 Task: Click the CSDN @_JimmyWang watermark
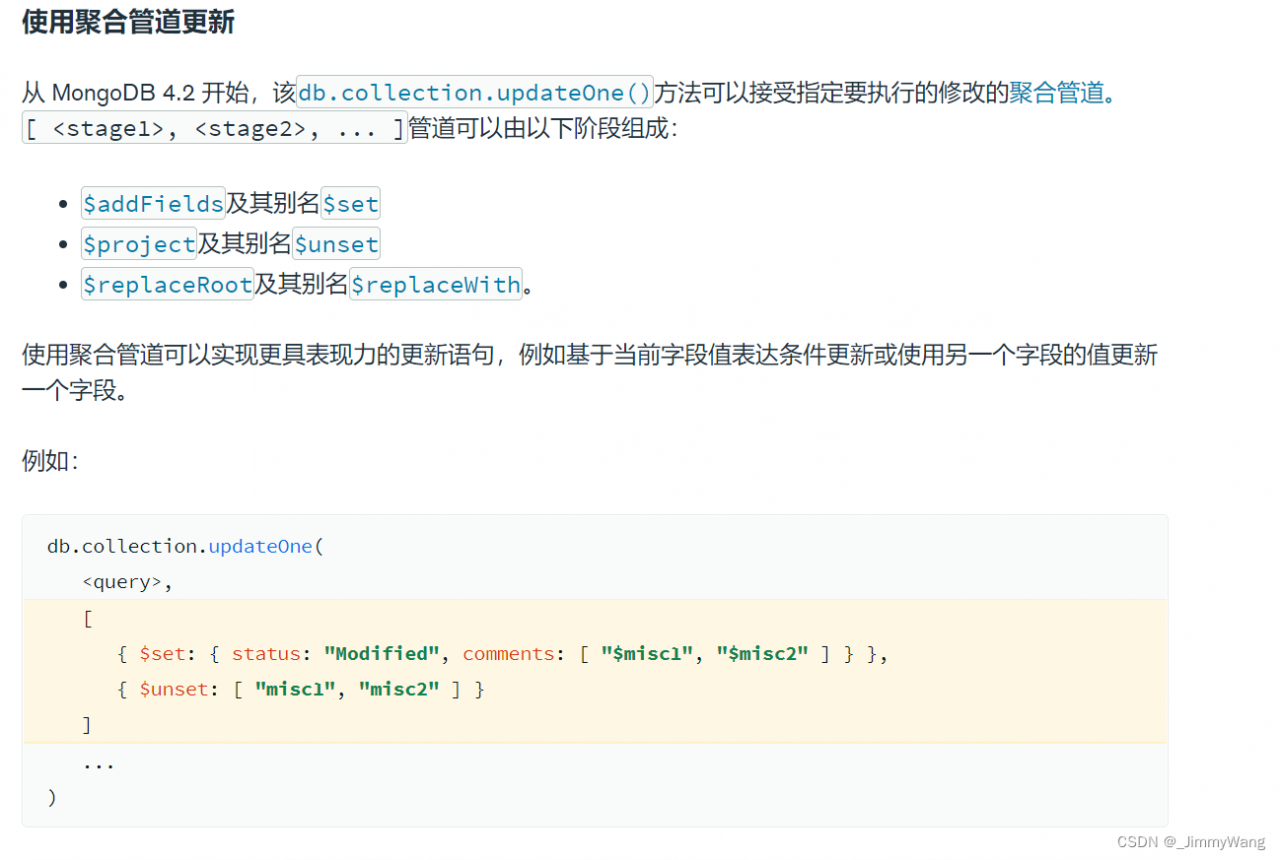pyautogui.click(x=1189, y=841)
